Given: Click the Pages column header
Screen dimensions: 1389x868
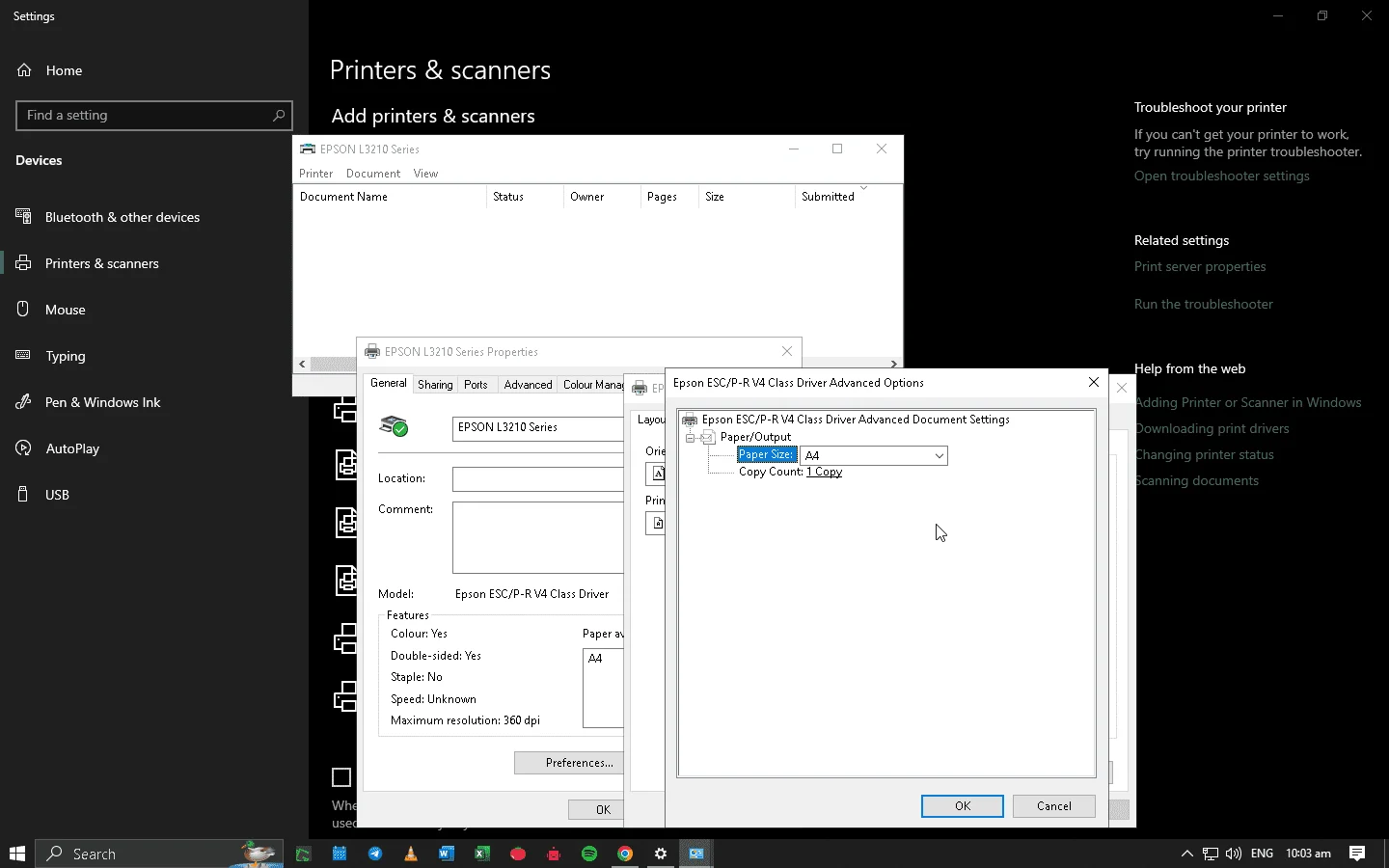Looking at the screenshot, I should (669, 197).
